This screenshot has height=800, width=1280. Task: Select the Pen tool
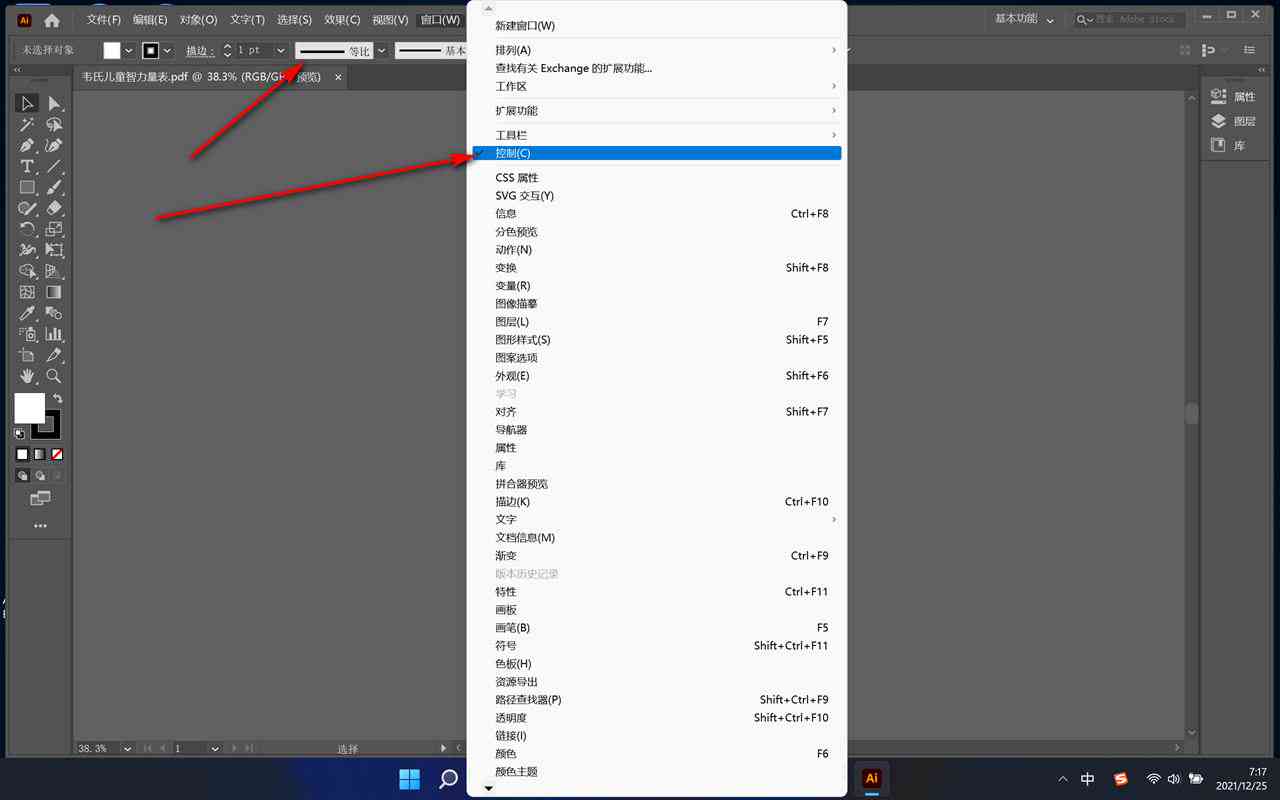pos(27,146)
